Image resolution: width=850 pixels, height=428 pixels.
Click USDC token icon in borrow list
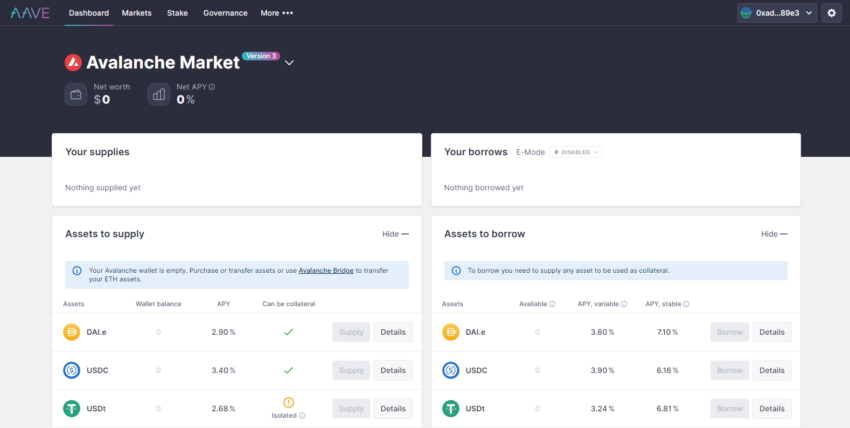[x=450, y=371]
